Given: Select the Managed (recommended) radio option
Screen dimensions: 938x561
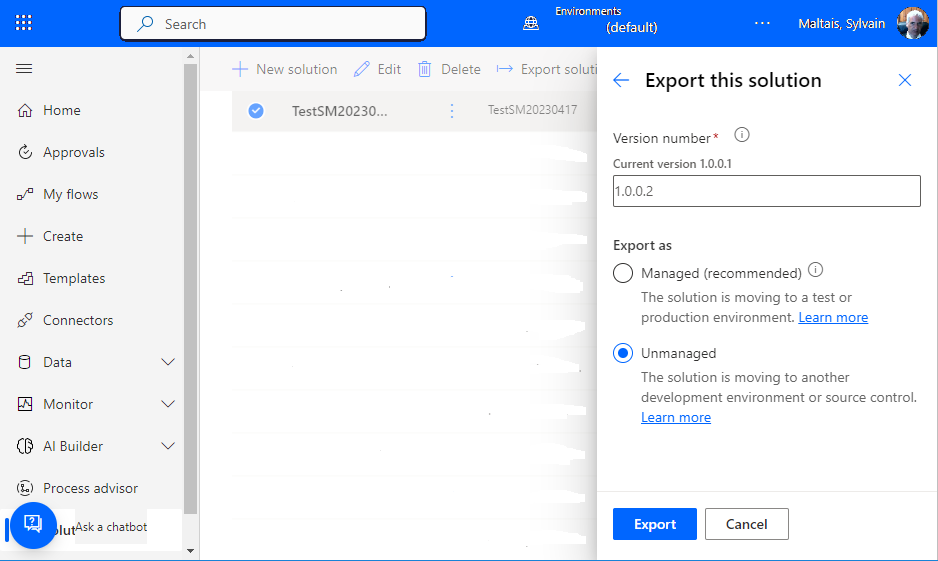Looking at the screenshot, I should pyautogui.click(x=623, y=273).
